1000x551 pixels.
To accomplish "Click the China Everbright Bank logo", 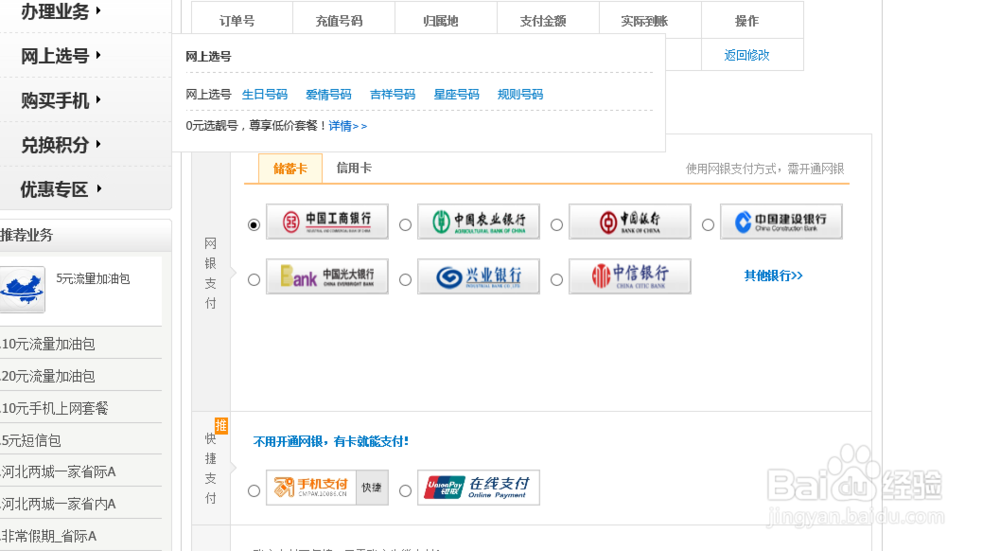I will pos(327,276).
